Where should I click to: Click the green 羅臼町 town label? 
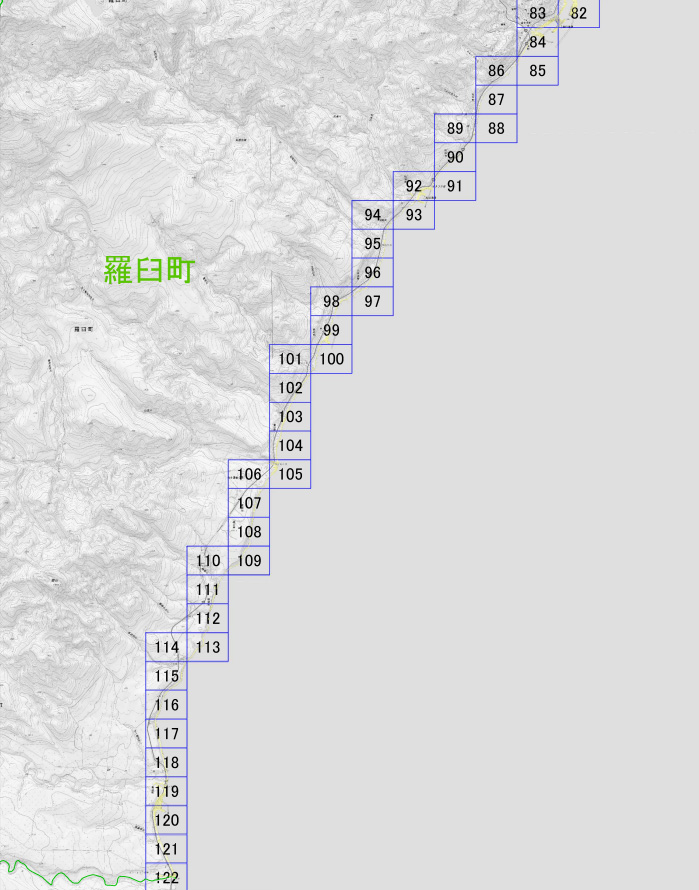(149, 270)
